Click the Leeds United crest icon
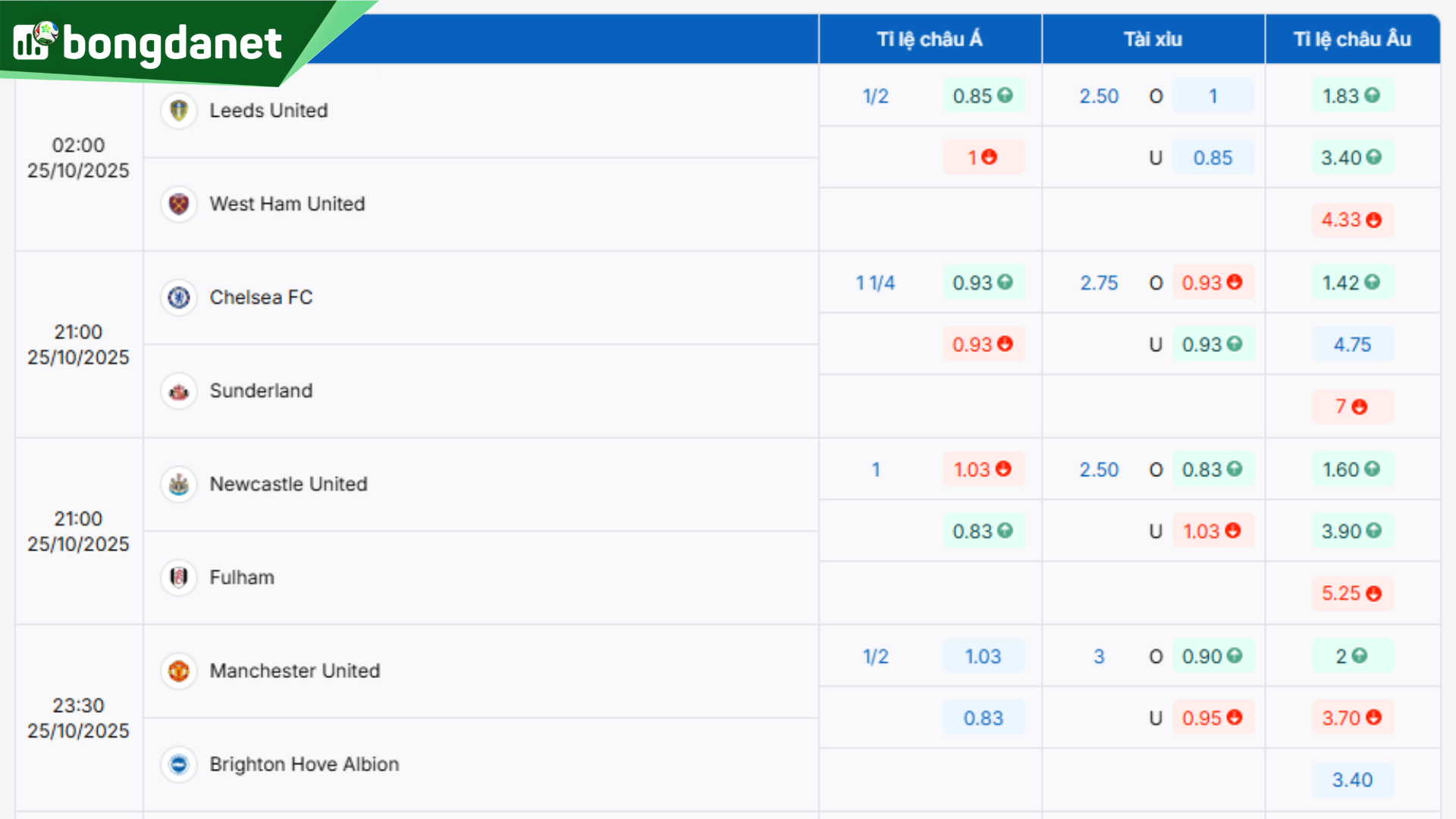The height and width of the screenshot is (819, 1456). (x=179, y=111)
